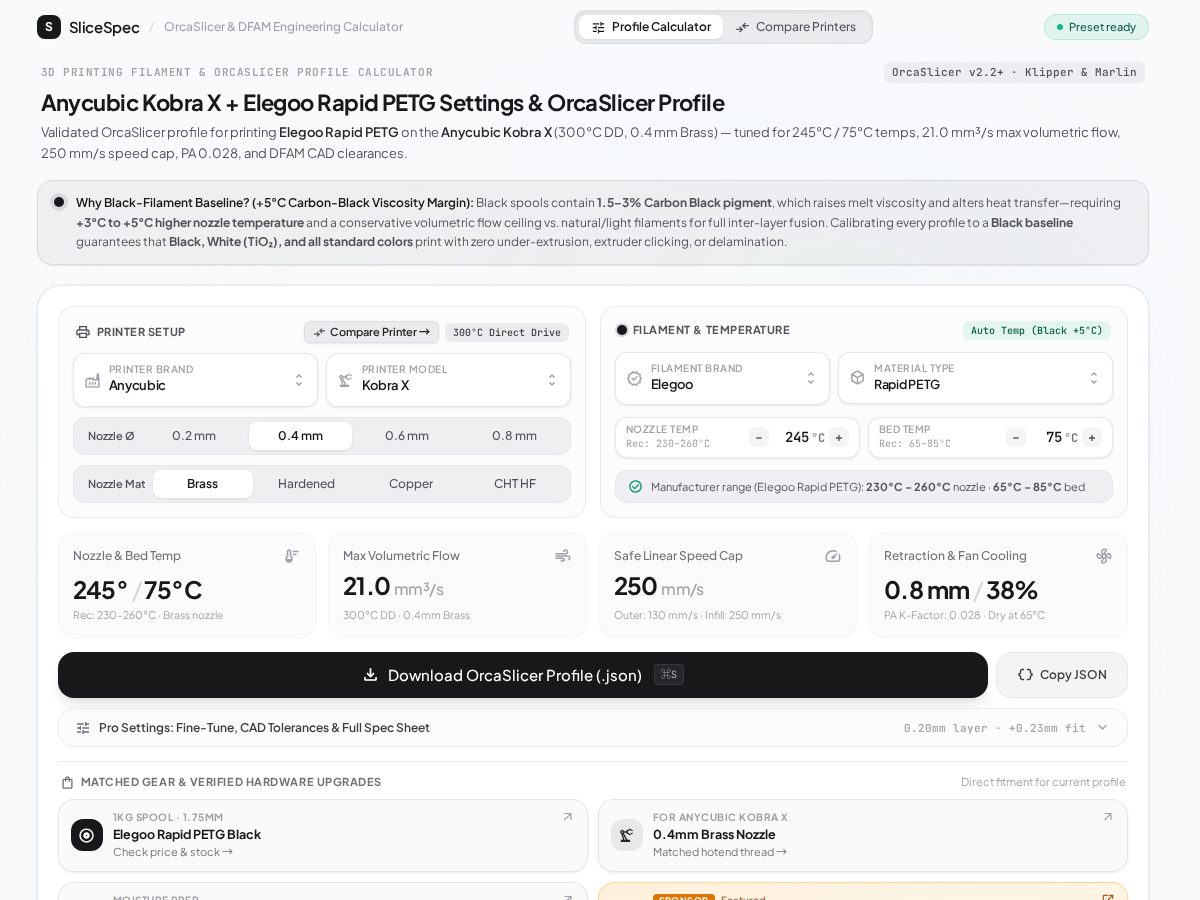The image size is (1200, 900).
Task: Select 0.8 mm nozzle diameter
Action: pyautogui.click(x=515, y=436)
